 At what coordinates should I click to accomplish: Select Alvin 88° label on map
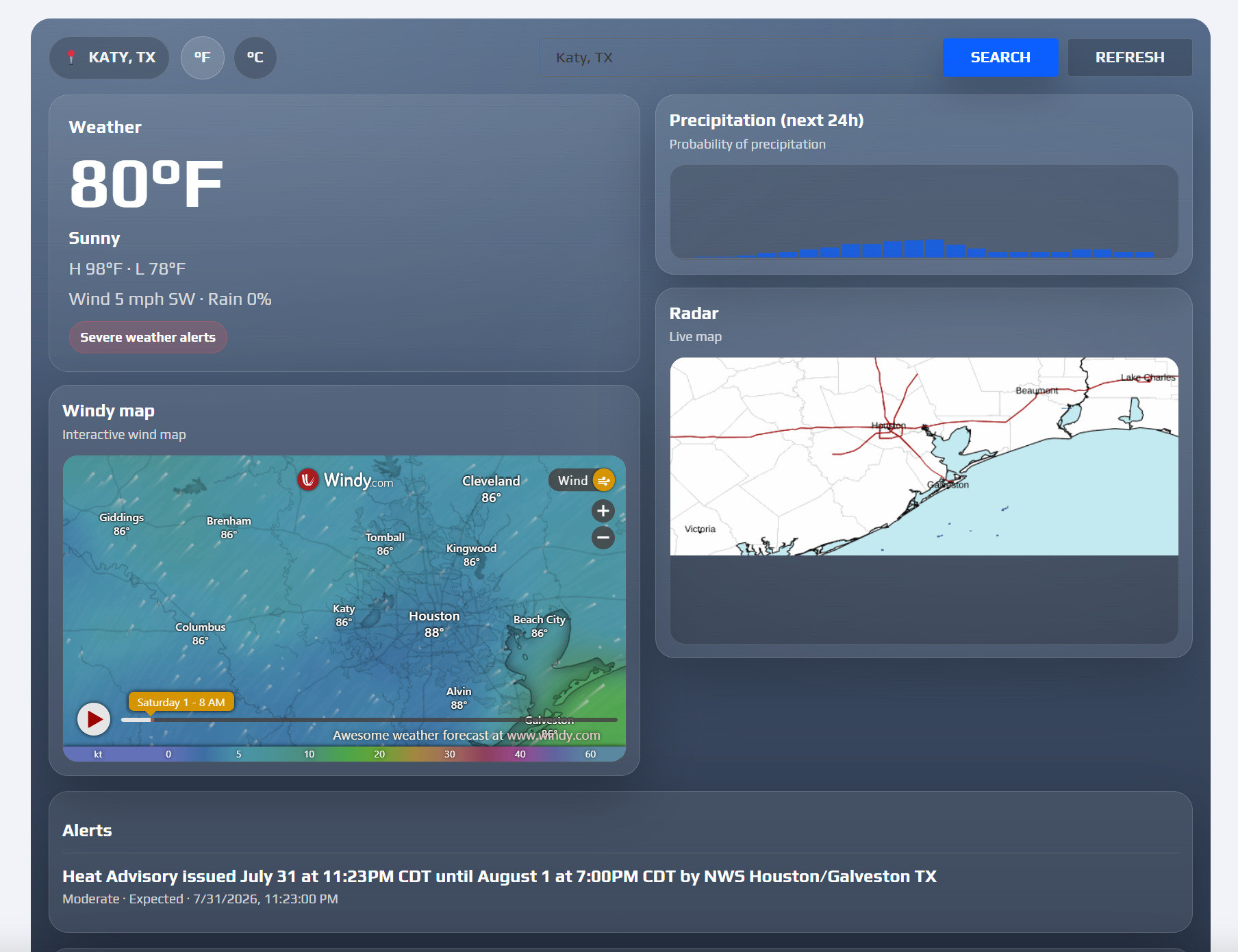click(x=459, y=698)
